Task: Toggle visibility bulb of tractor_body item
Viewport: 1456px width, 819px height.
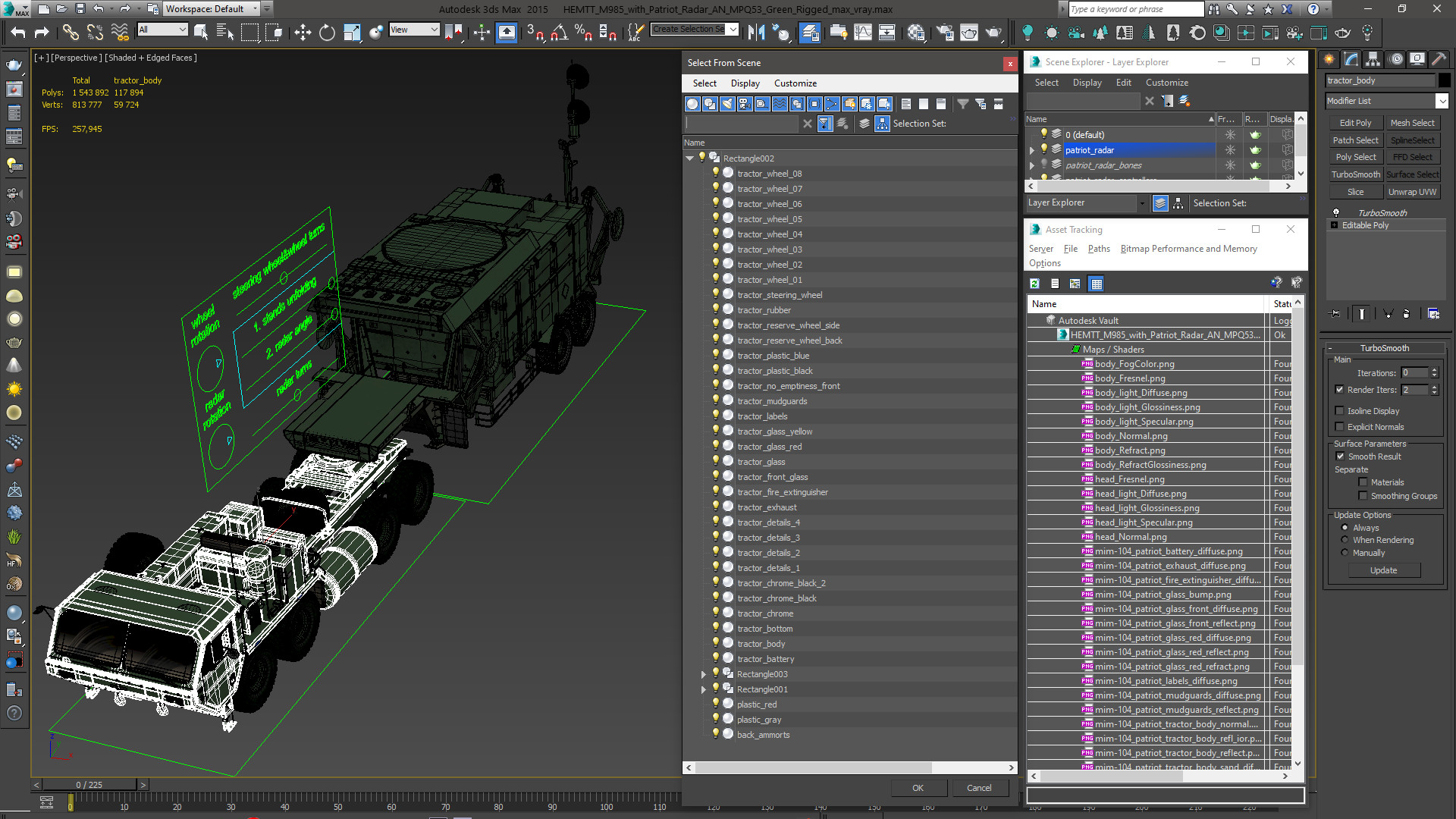Action: coord(715,643)
